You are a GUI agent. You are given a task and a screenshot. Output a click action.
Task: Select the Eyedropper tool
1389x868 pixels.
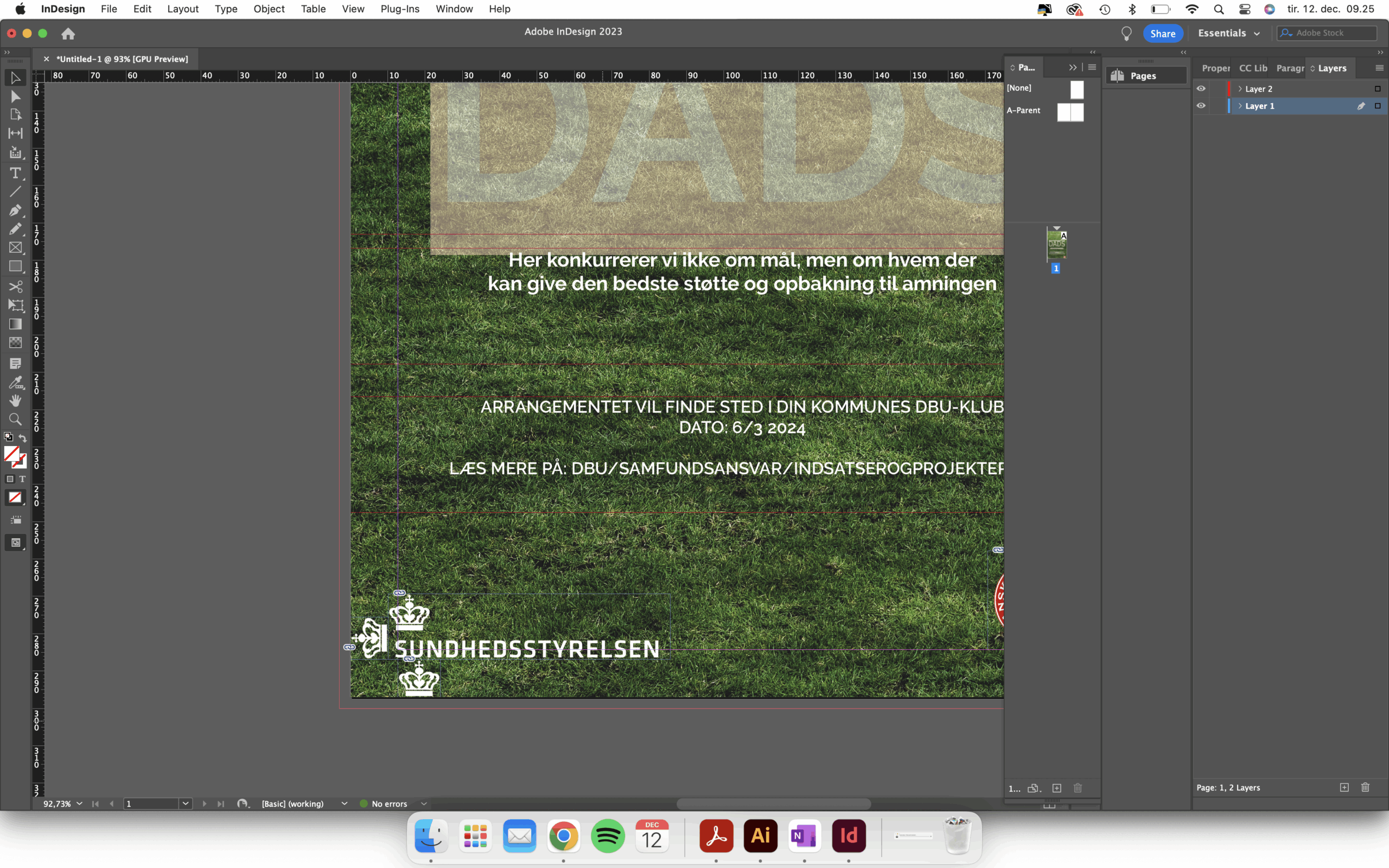pyautogui.click(x=16, y=382)
